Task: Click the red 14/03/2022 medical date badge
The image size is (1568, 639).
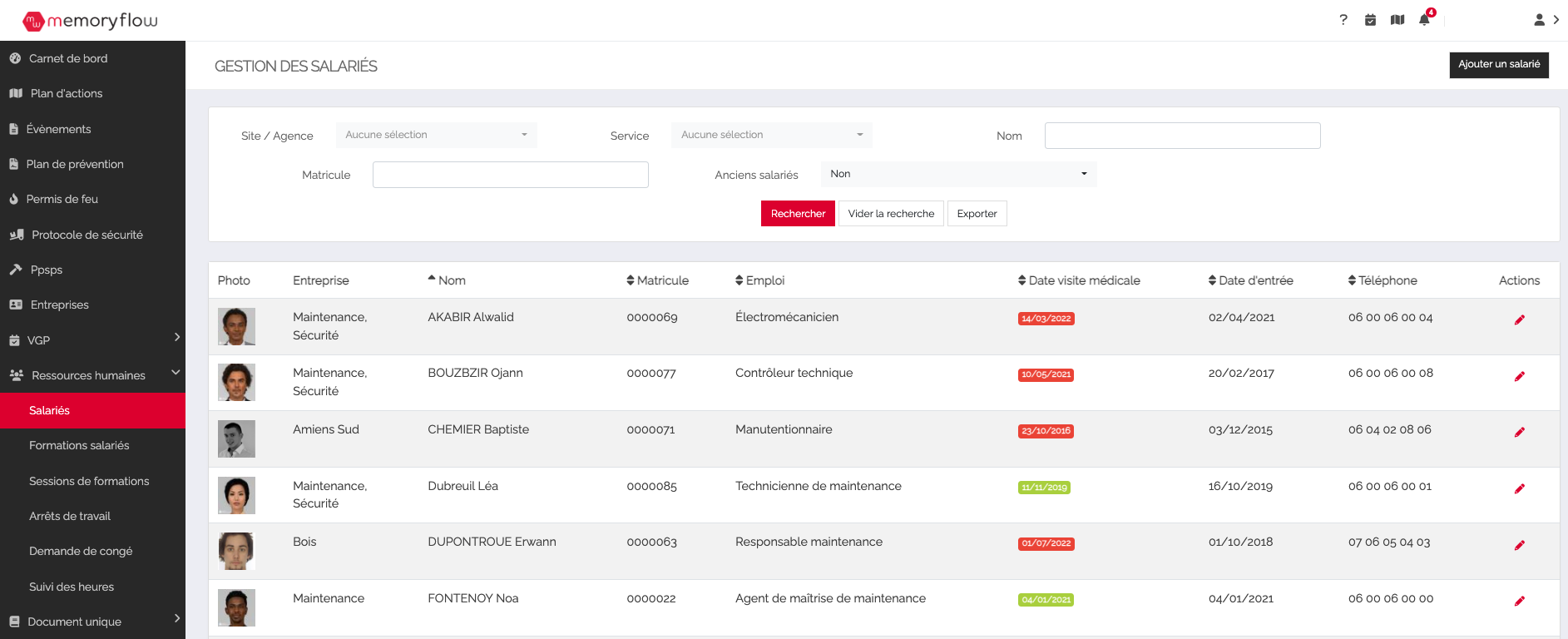Action: 1046,319
